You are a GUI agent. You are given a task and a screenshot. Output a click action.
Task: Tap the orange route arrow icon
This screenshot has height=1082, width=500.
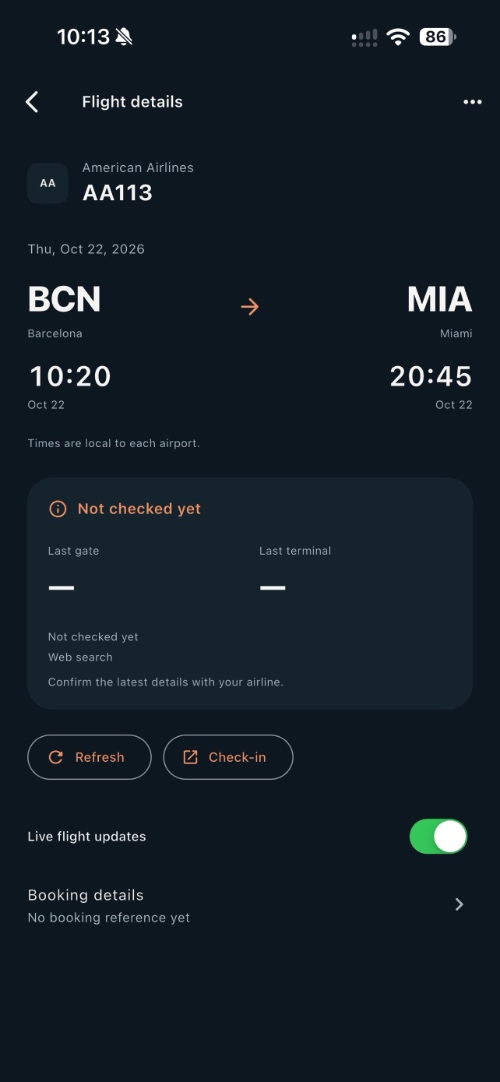coord(250,306)
